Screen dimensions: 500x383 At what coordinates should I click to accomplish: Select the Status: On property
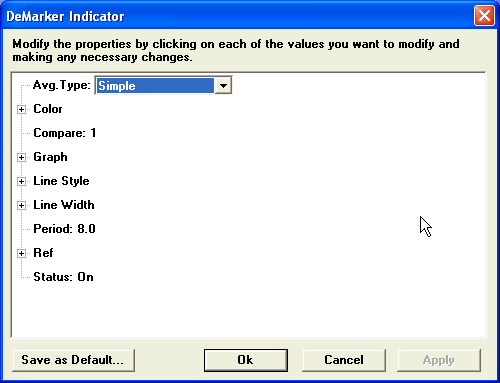[x=63, y=277]
